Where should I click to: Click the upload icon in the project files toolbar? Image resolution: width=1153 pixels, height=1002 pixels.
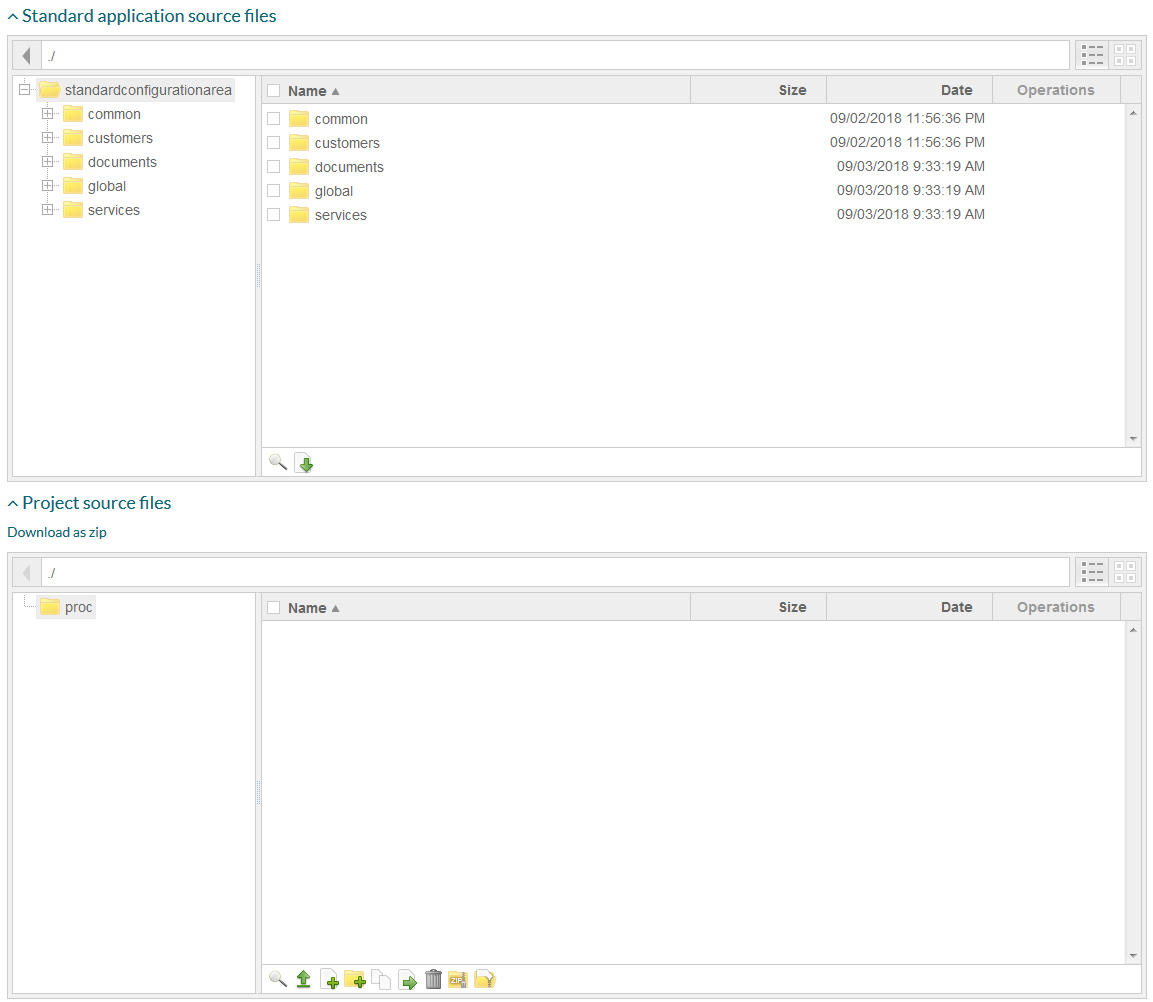304,980
